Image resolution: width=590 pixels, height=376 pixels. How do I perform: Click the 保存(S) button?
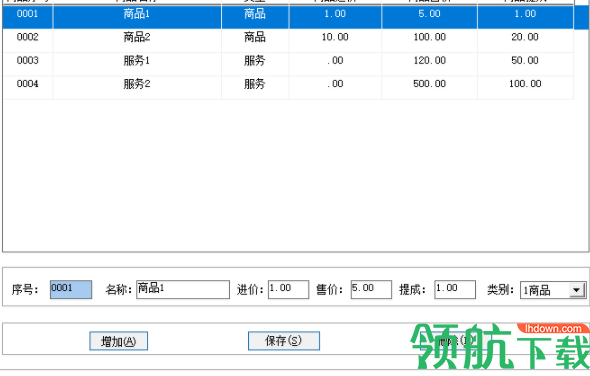[284, 341]
